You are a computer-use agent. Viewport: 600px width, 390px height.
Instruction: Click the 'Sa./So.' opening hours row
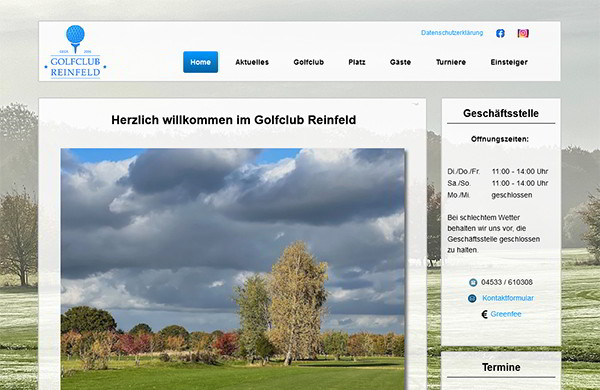pos(498,183)
